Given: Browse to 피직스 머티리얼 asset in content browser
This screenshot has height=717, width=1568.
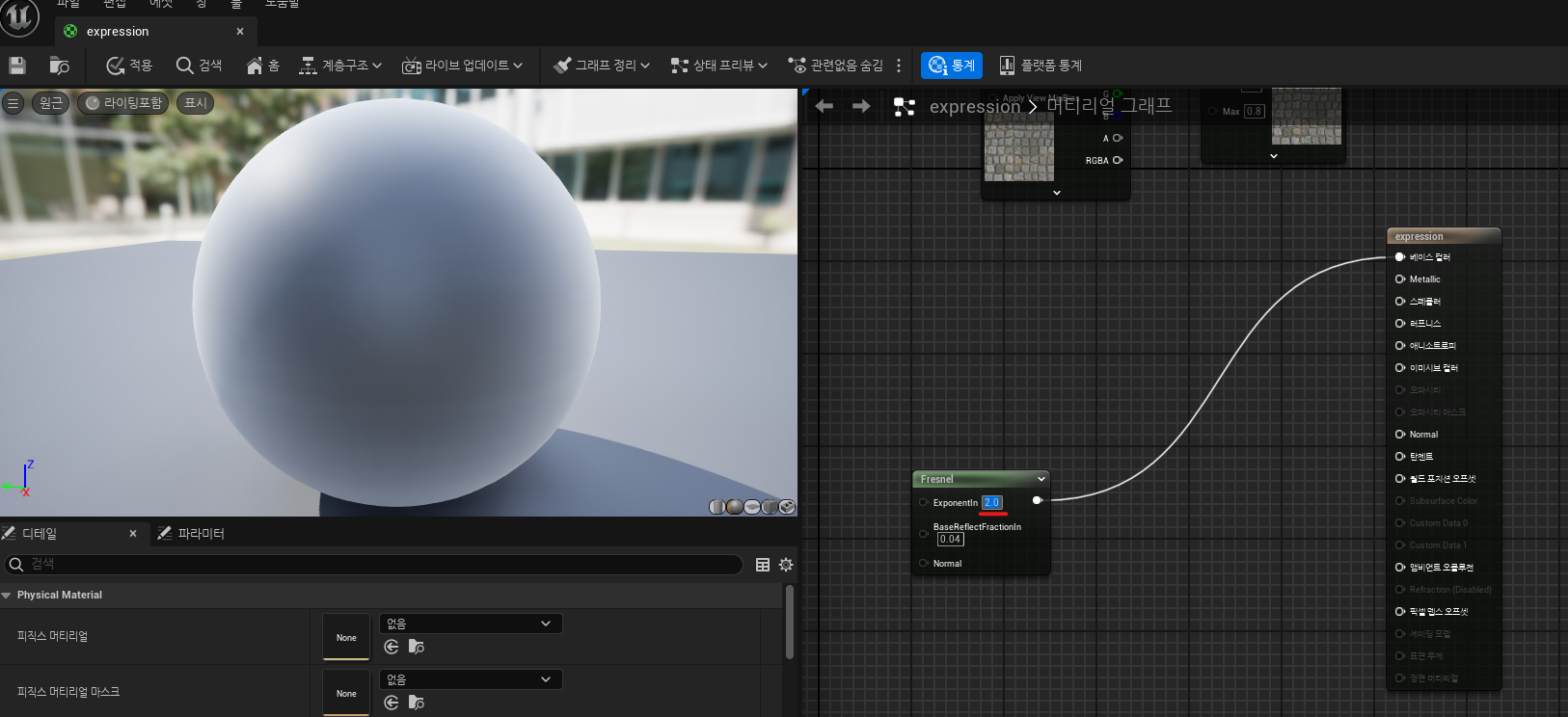Looking at the screenshot, I should pyautogui.click(x=417, y=647).
